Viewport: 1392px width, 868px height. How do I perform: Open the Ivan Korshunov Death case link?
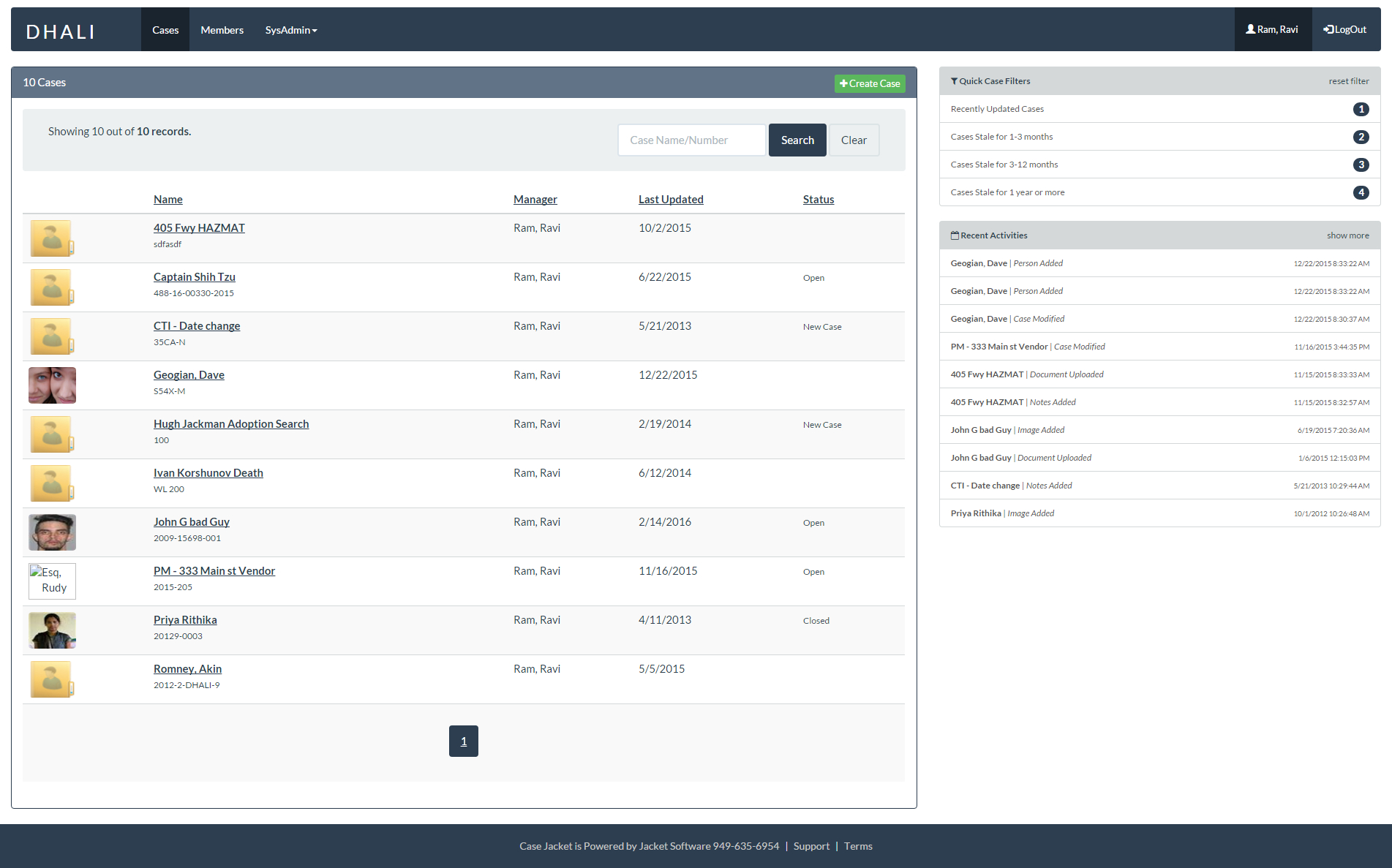[208, 472]
